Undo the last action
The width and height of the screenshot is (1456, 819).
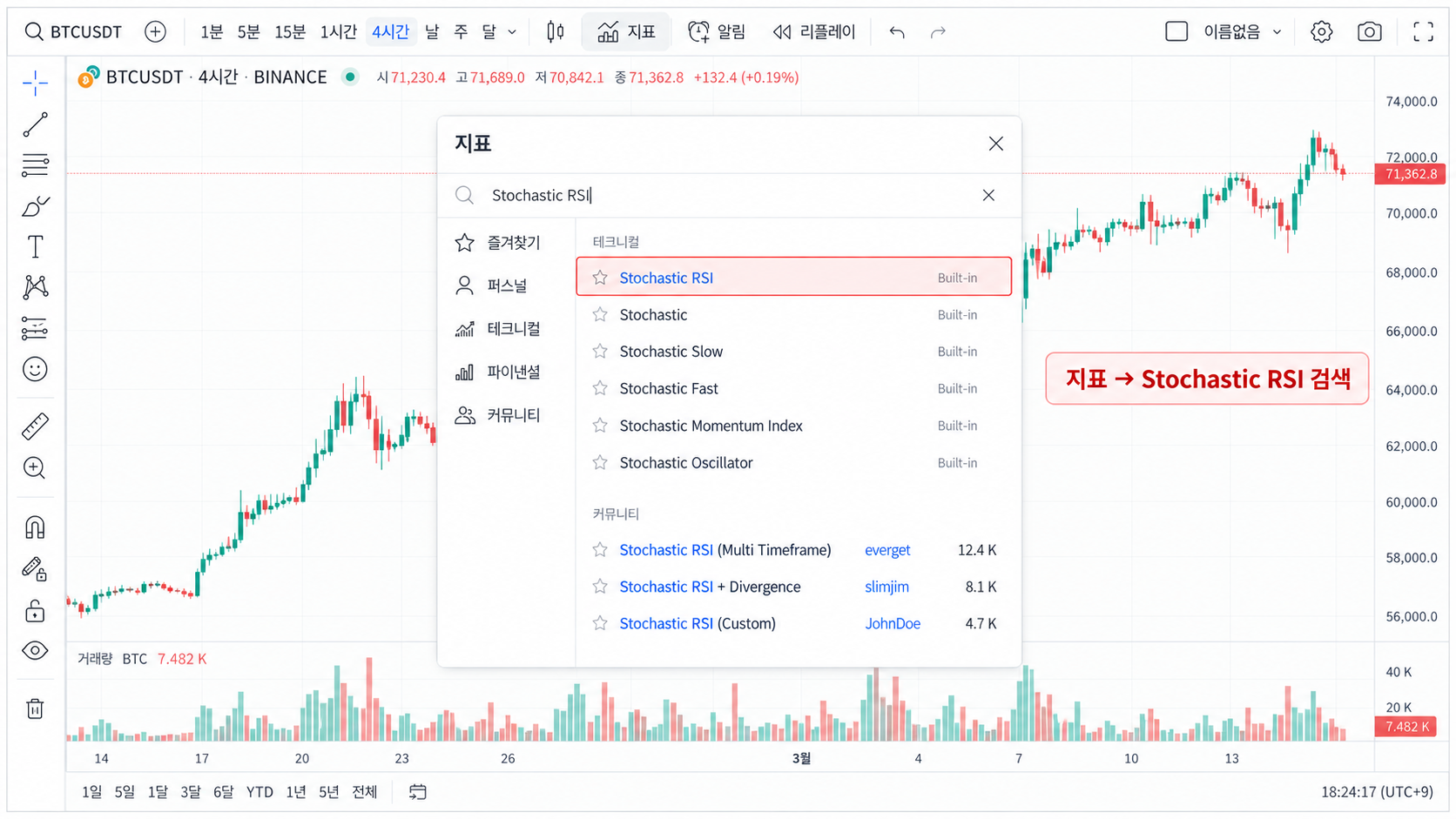[x=897, y=32]
